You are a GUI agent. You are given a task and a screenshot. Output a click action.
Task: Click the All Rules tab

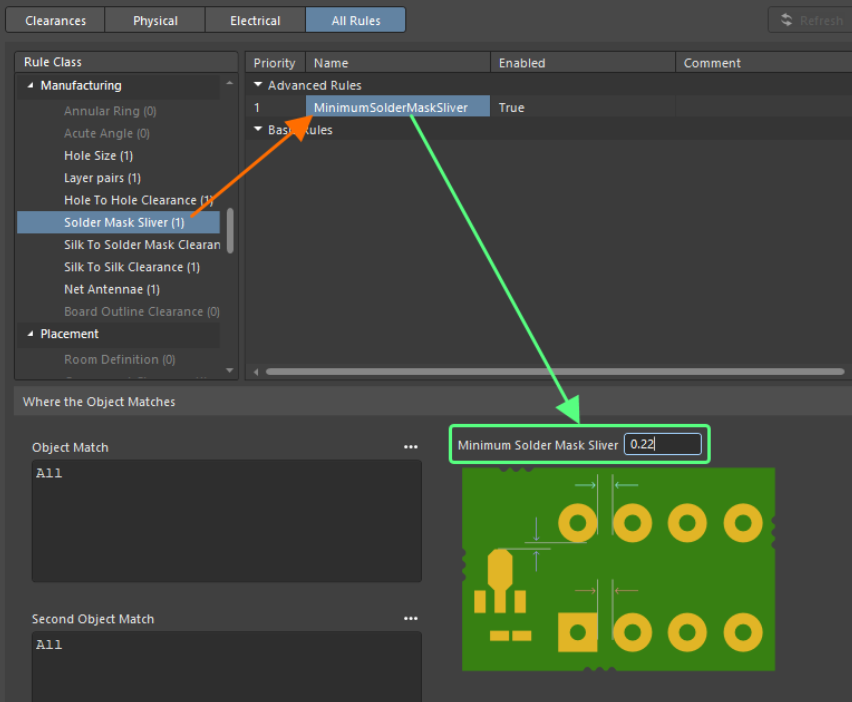355,20
